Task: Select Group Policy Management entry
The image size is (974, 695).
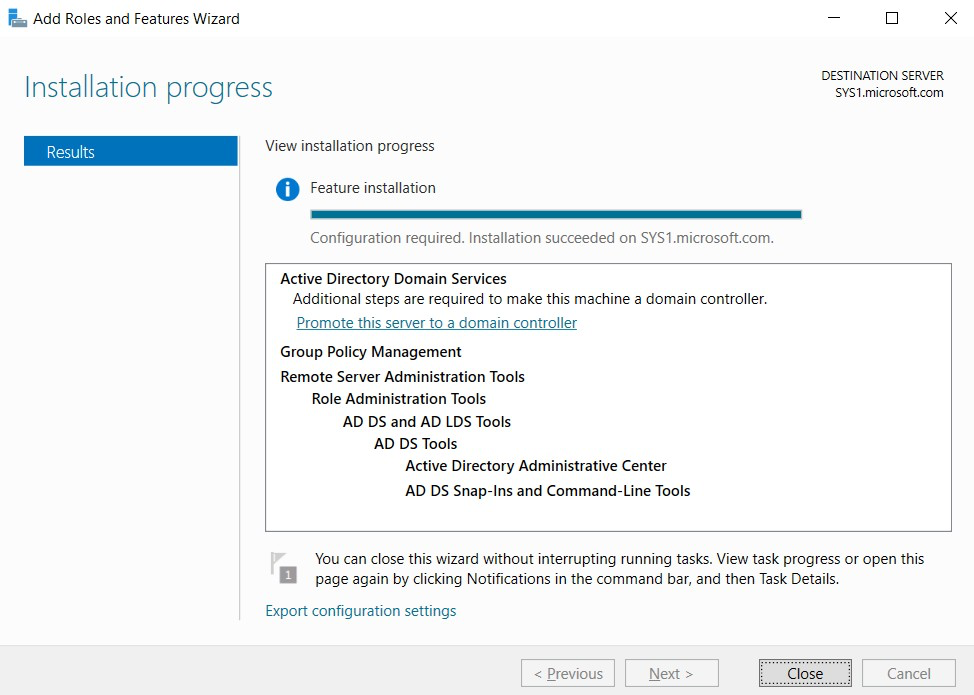Action: click(x=371, y=352)
